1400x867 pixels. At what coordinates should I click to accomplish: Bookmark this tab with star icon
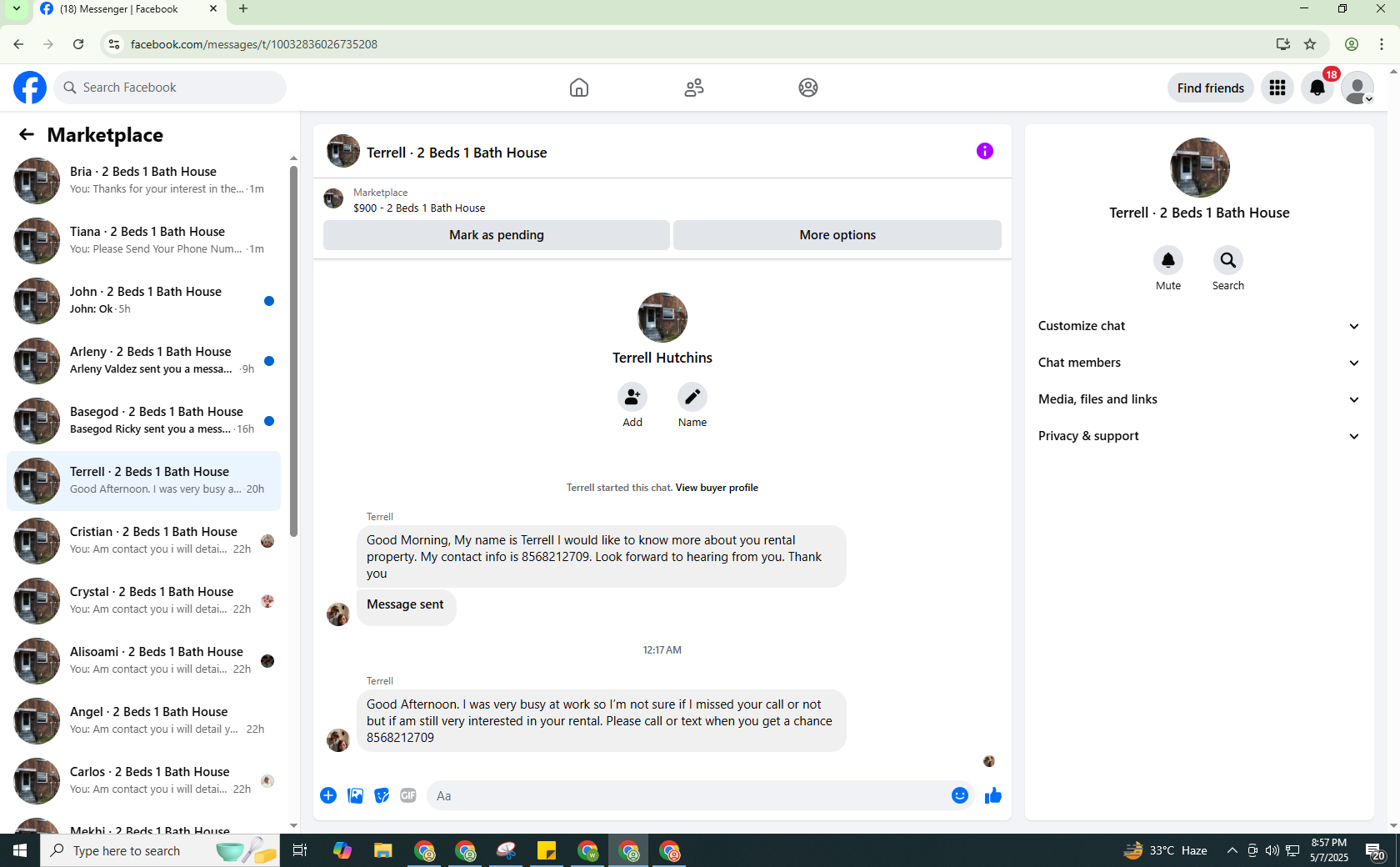pyautogui.click(x=1311, y=44)
